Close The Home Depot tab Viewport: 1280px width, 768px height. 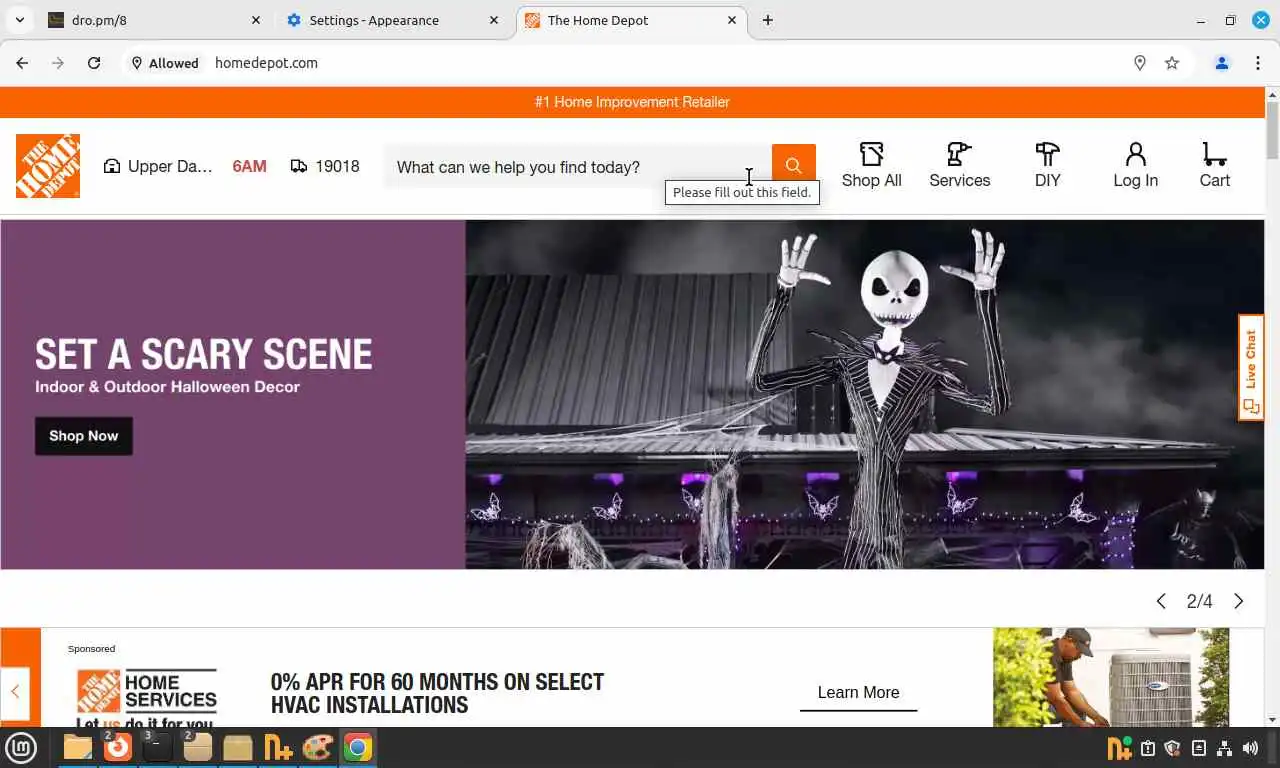[x=732, y=20]
